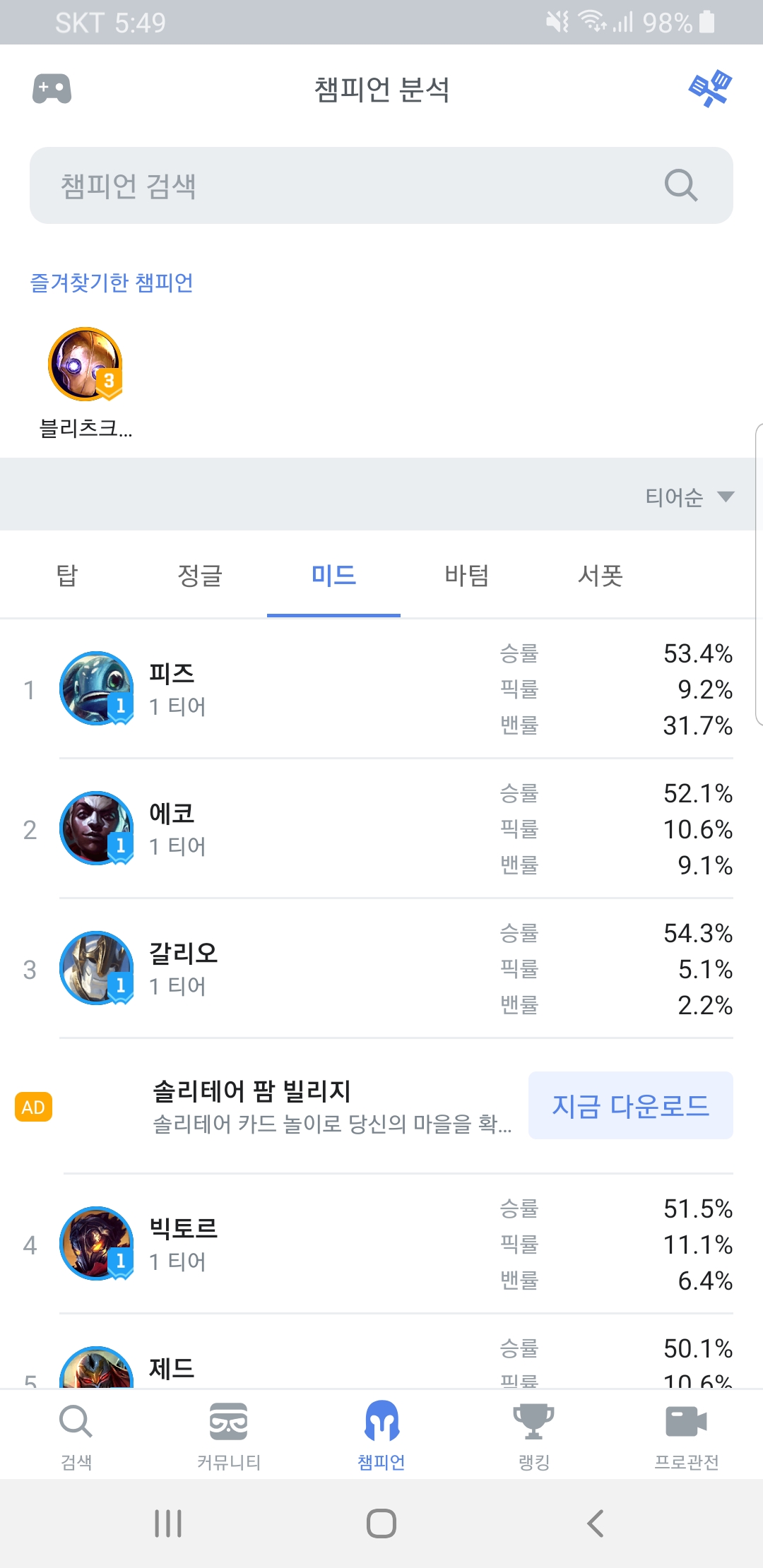Switch to the 정글 lane tab
Image resolution: width=763 pixels, height=1568 pixels.
pyautogui.click(x=200, y=575)
